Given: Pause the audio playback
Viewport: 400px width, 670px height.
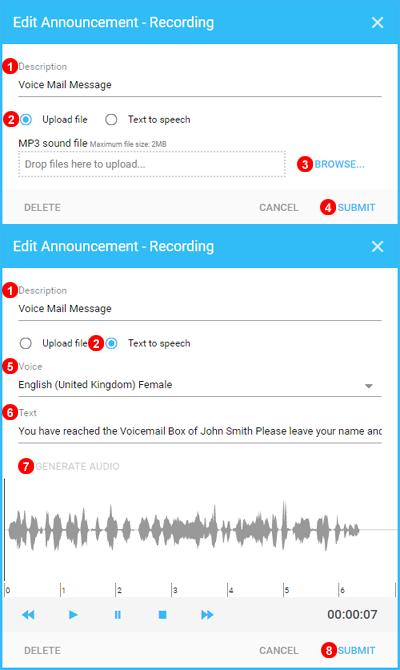Looking at the screenshot, I should 118,614.
